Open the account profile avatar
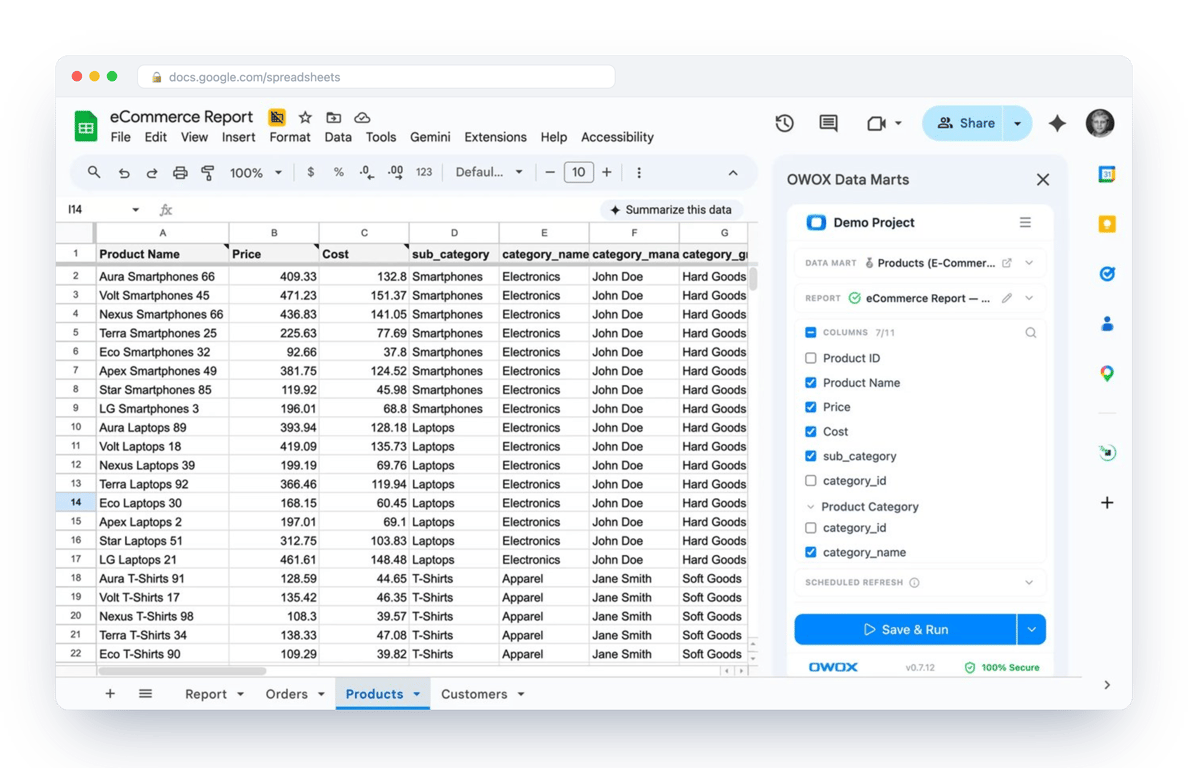 pos(1100,123)
